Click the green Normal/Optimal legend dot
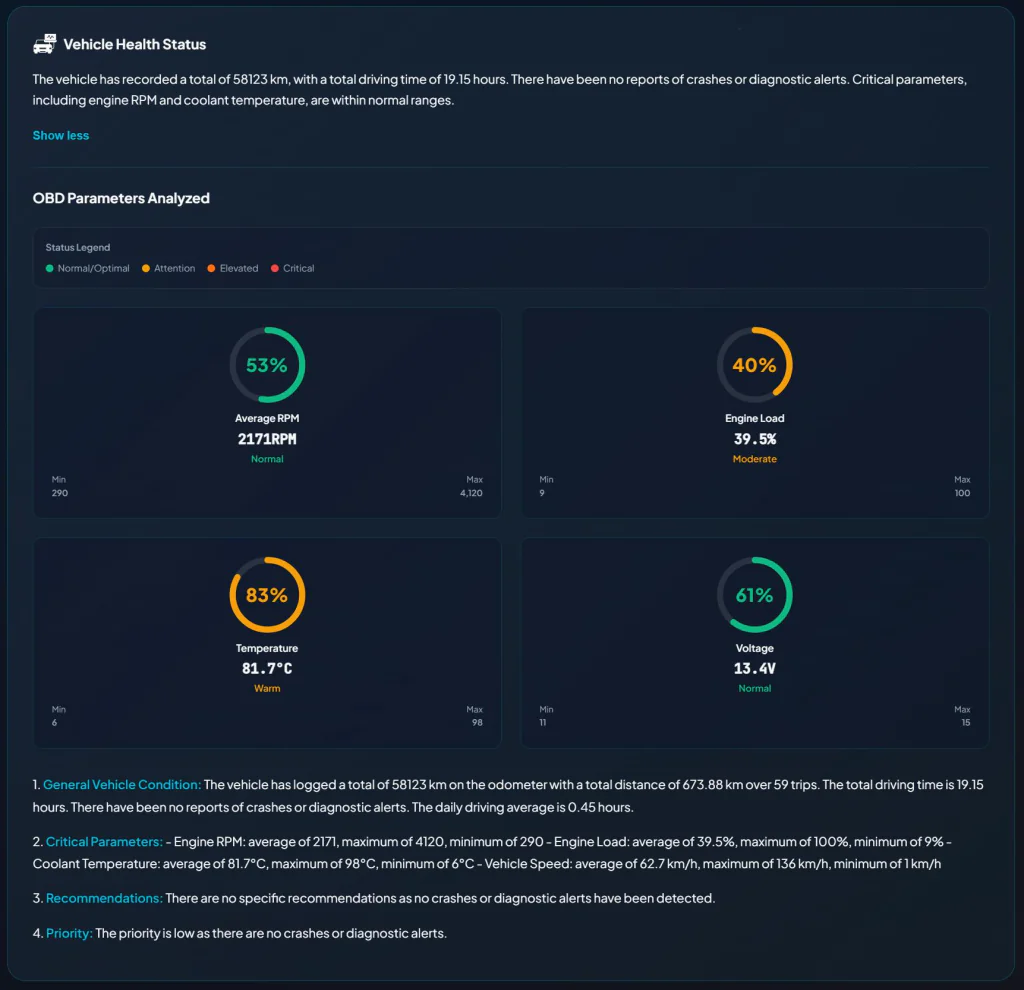The image size is (1024, 990). [x=50, y=268]
